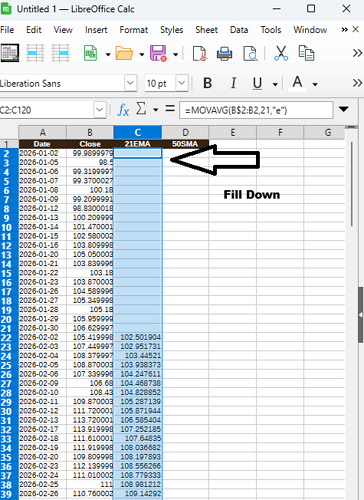Click the second highlighted-row table icon
The width and height of the screenshot is (364, 500).
tap(60, 53)
